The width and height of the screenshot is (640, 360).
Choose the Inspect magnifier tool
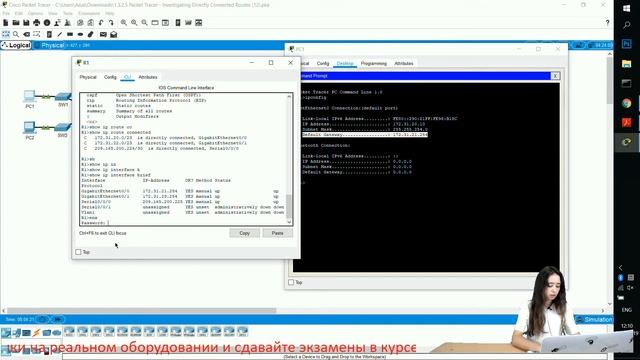point(16,34)
